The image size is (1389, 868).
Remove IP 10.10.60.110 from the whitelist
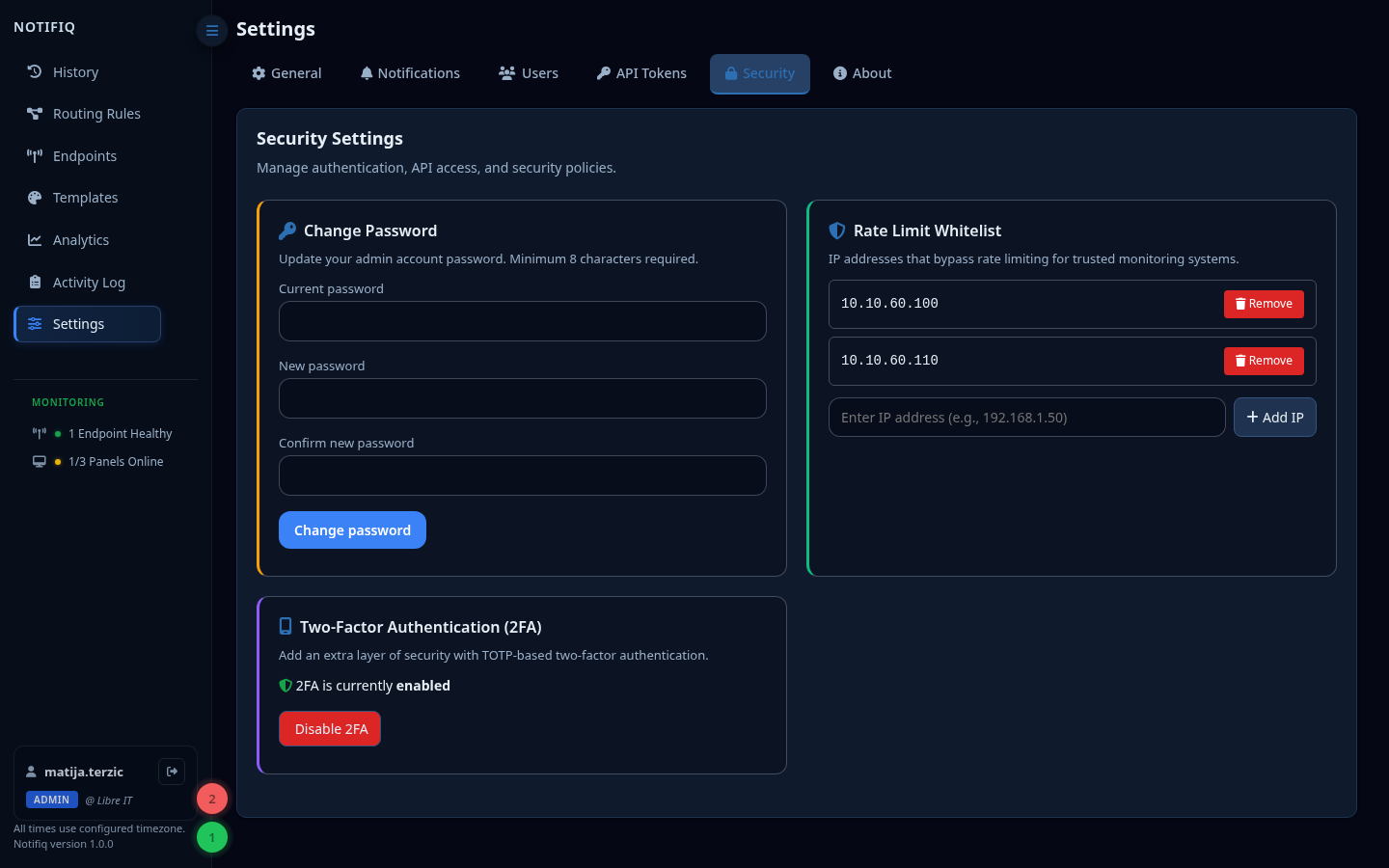[1264, 361]
